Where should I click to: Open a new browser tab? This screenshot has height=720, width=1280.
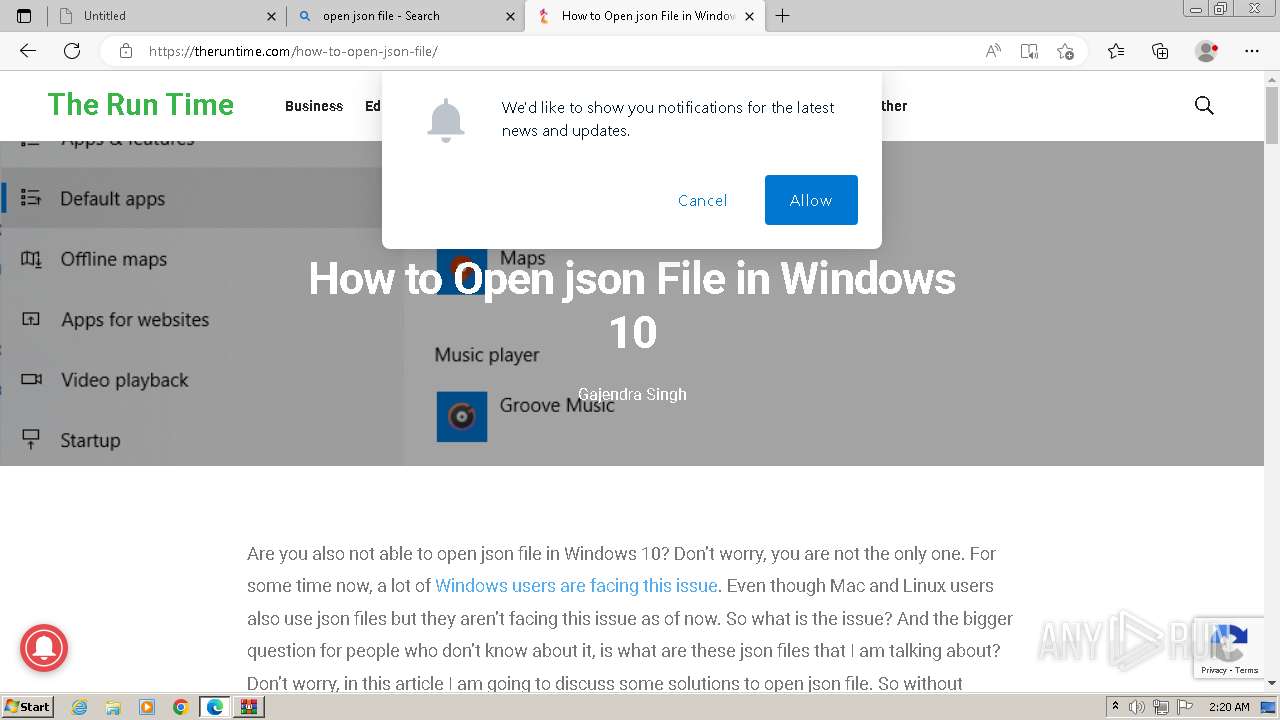(x=782, y=16)
